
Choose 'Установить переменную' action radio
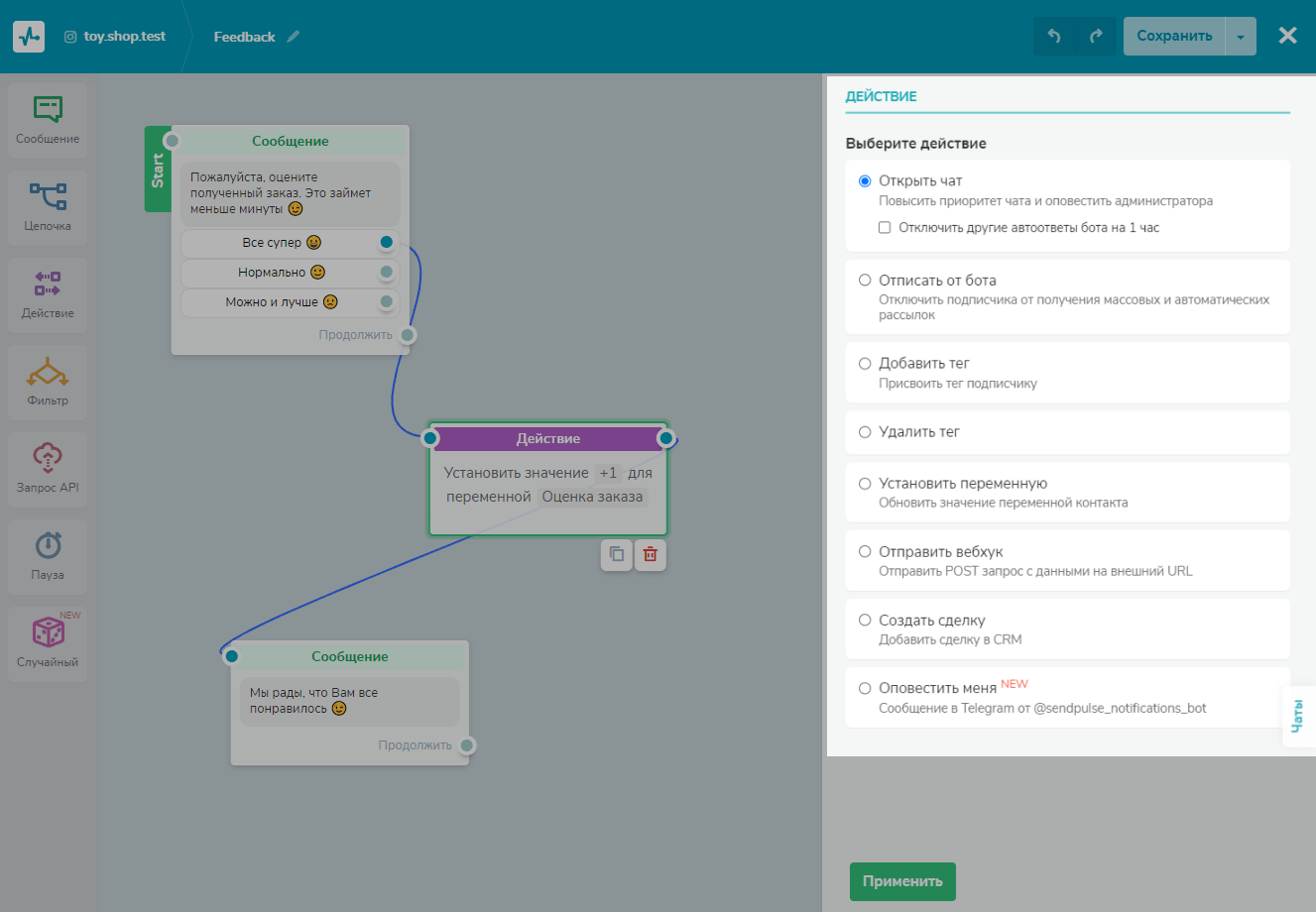pyautogui.click(x=865, y=484)
